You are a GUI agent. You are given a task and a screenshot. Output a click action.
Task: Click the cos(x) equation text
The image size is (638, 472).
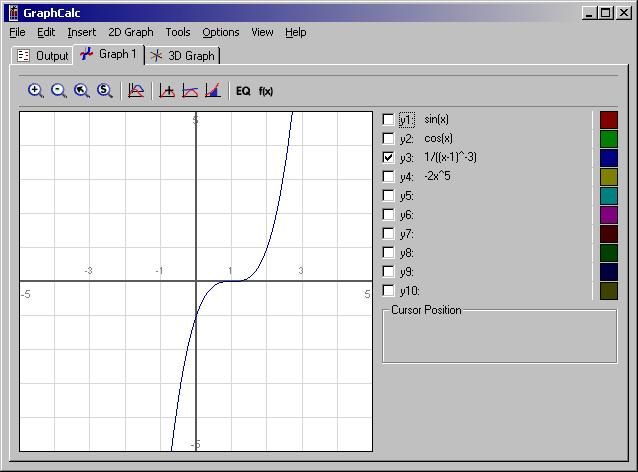coord(438,138)
